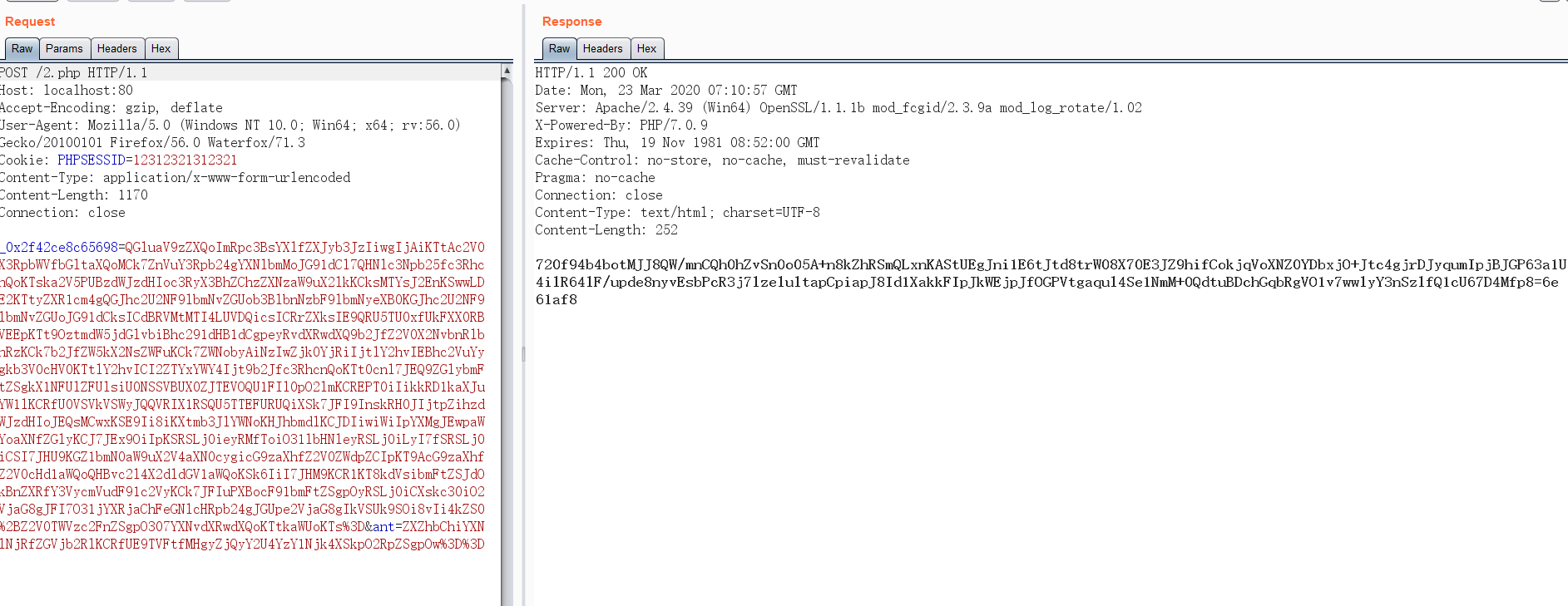Switch to the Headers tab in the Response pane
The width and height of the screenshot is (1568, 606).
603,49
